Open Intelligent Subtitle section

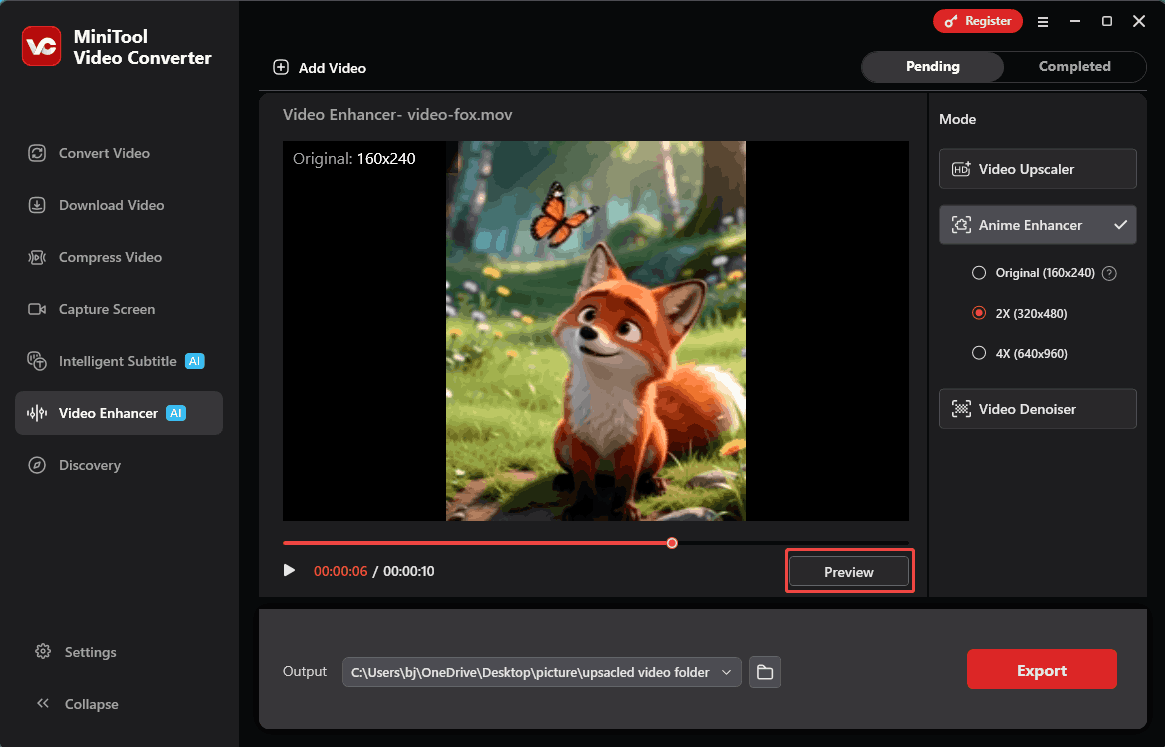(x=119, y=361)
